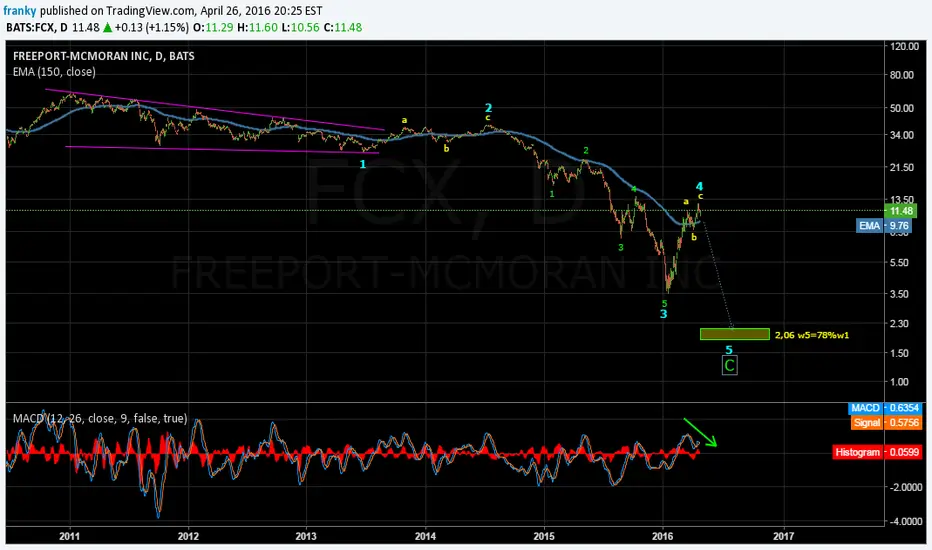Click the "2,06 w5=78%w1" annotation text
Screen dimensions: 932x550
(812, 335)
